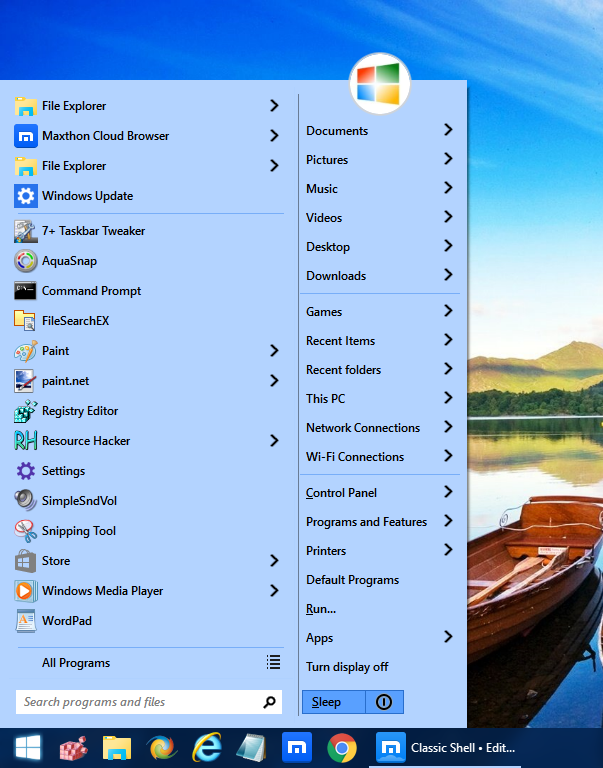Open the AquaSnap icon
This screenshot has height=768, width=603.
25,261
